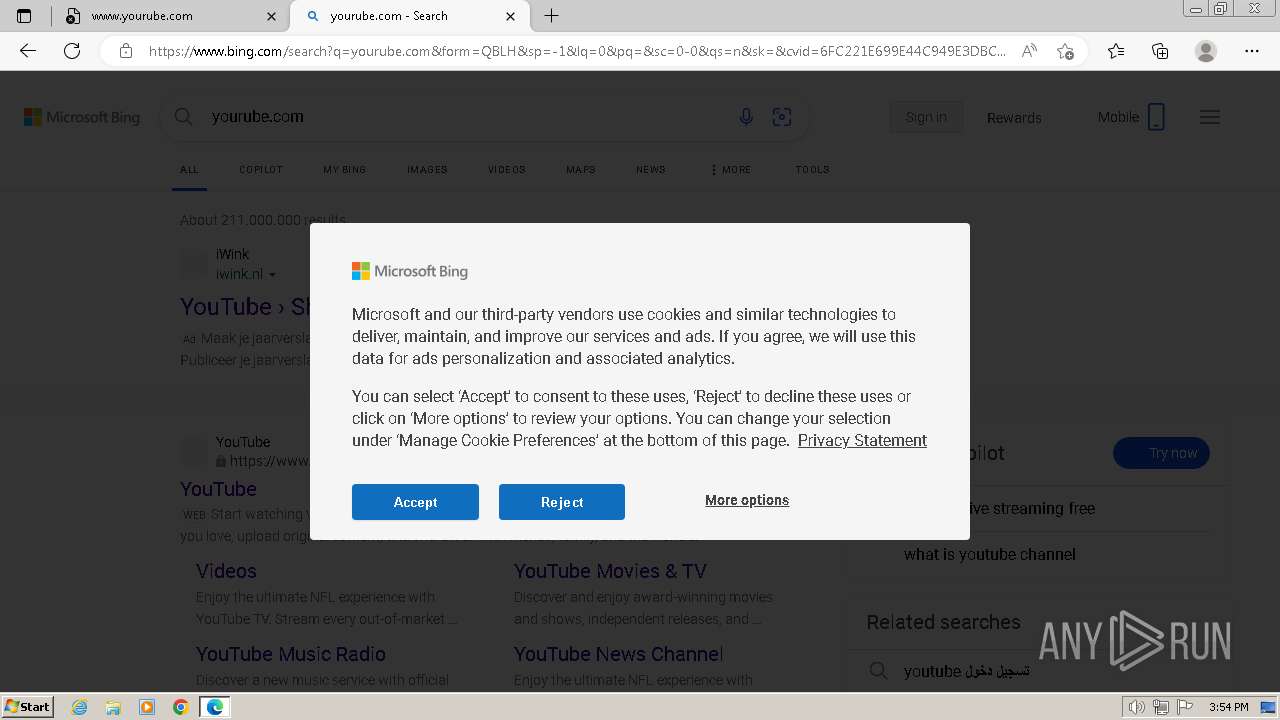Switch to the IMAGES tab

(x=427, y=169)
